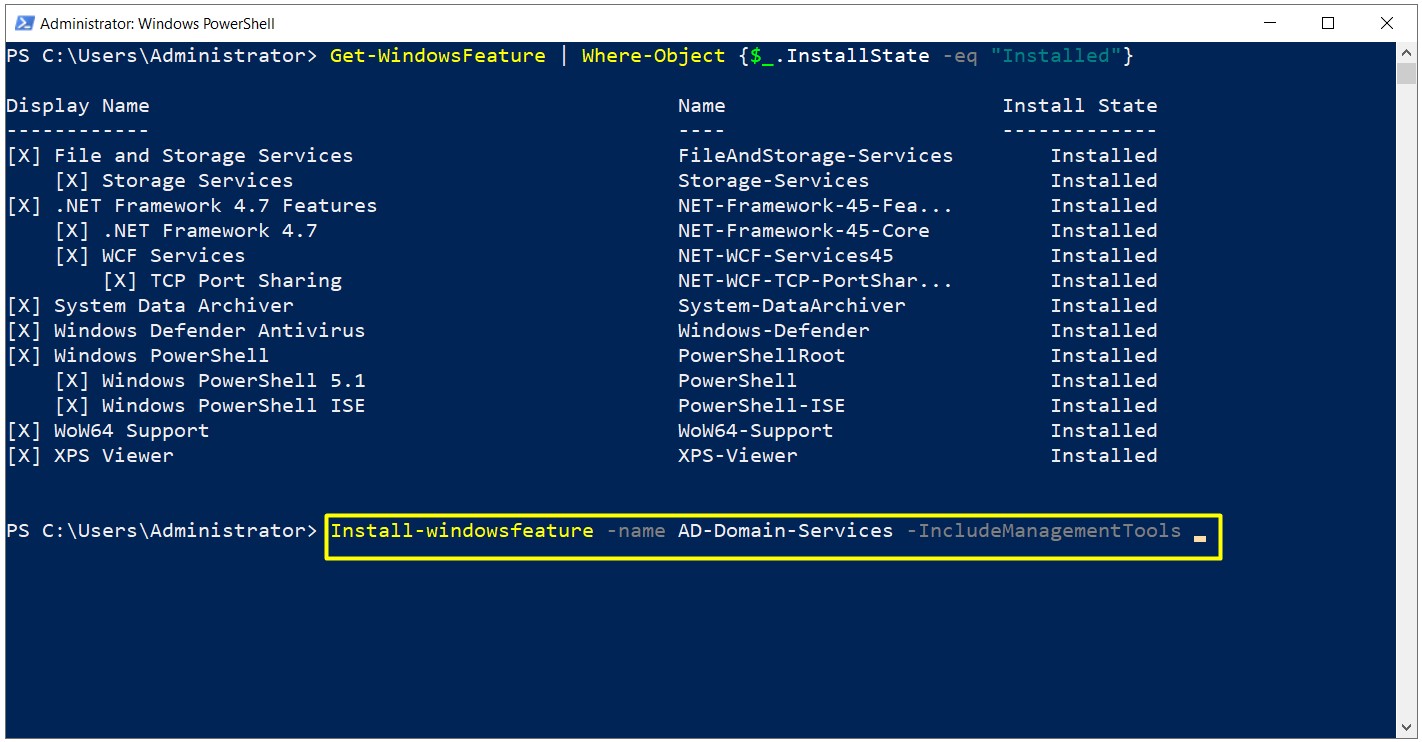Viewport: 1422px width, 742px height.
Task: Click the Where-Object command text
Action: (x=653, y=56)
